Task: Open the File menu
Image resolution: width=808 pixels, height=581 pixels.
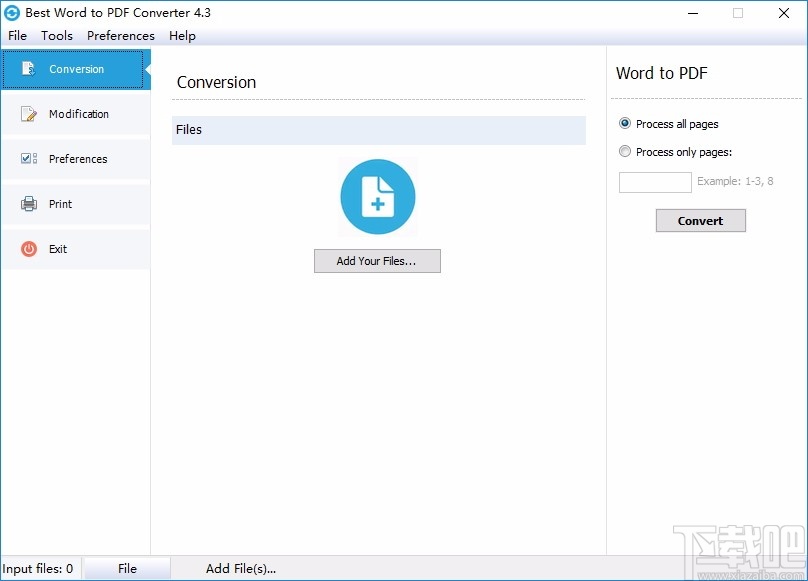Action: point(17,36)
